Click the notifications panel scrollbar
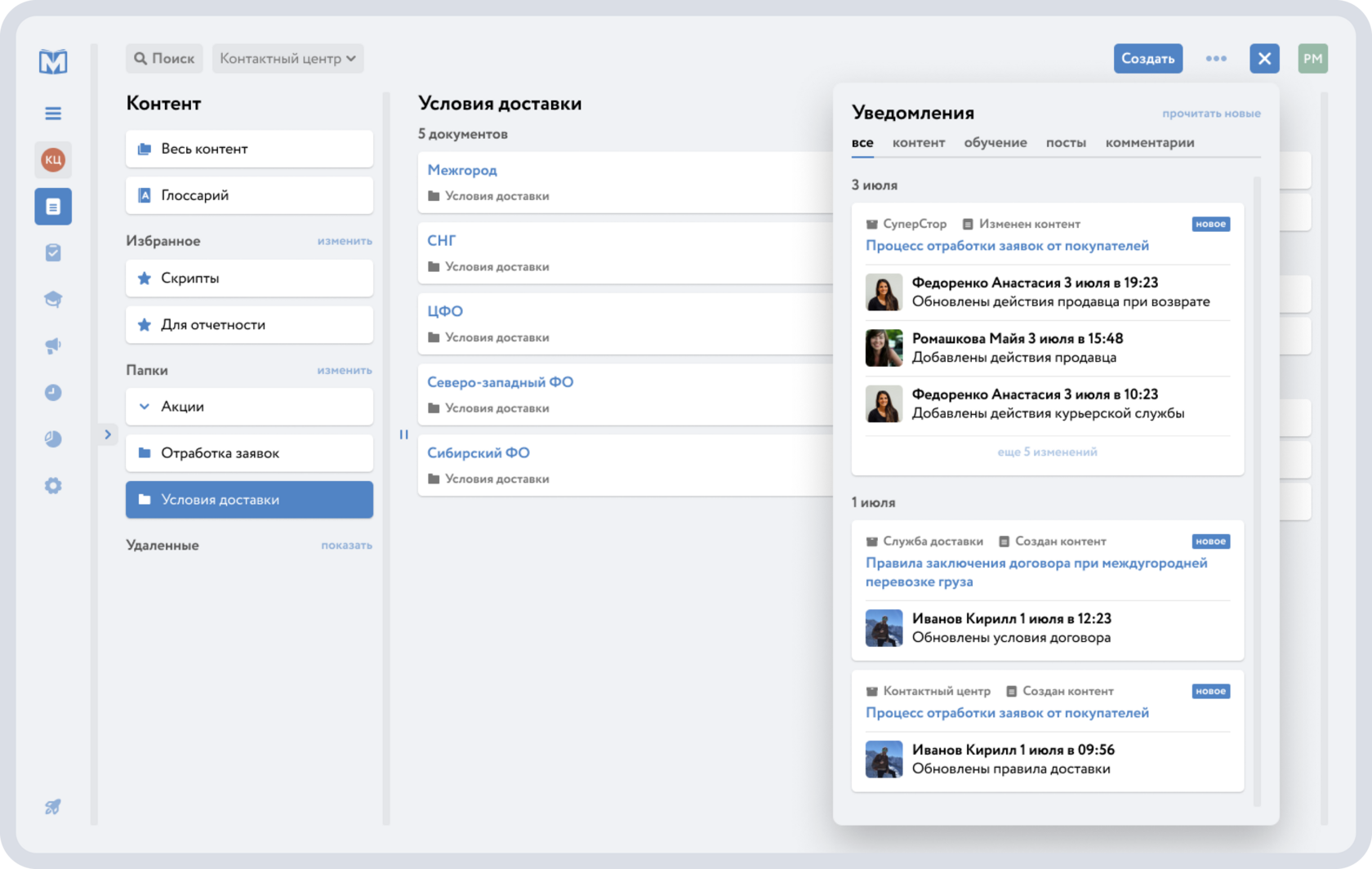The width and height of the screenshot is (1372, 869). pyautogui.click(x=1257, y=492)
